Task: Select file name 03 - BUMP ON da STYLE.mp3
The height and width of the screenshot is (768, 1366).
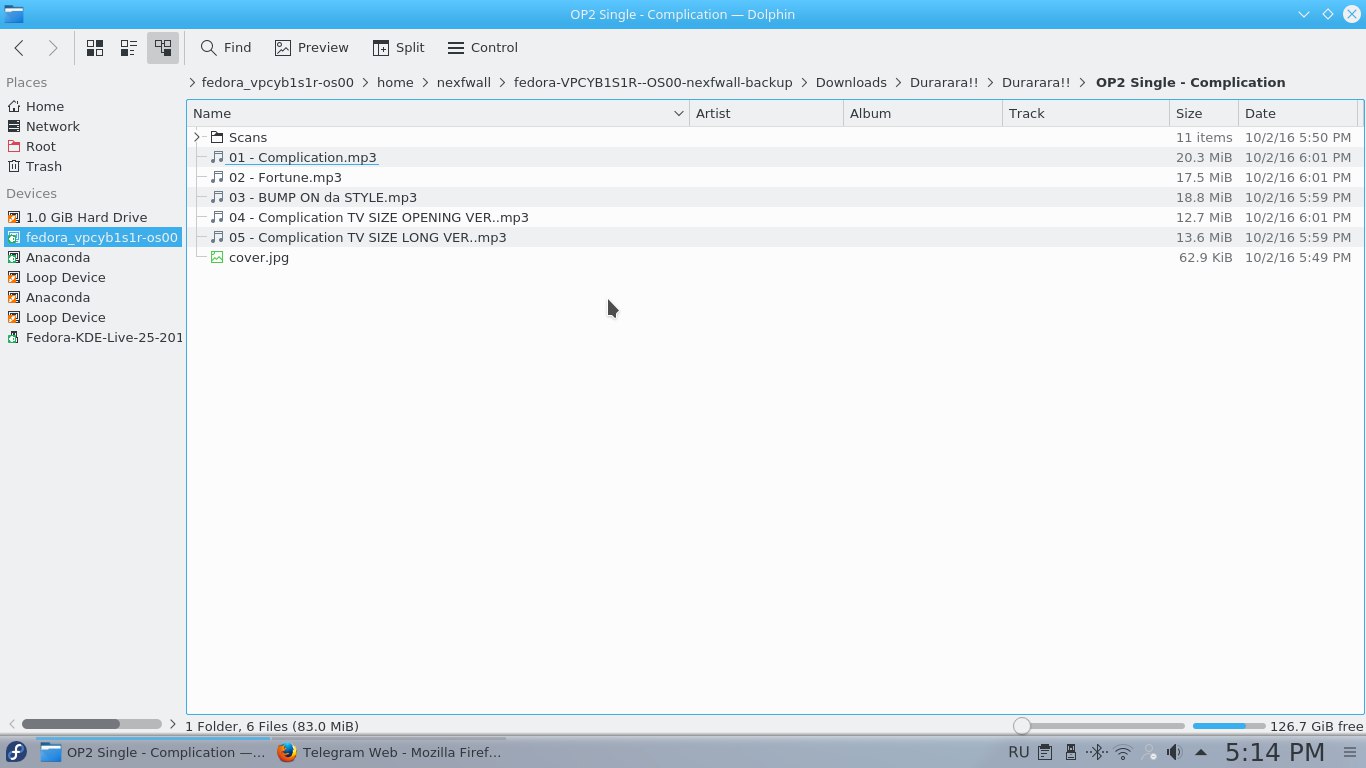Action: click(323, 197)
